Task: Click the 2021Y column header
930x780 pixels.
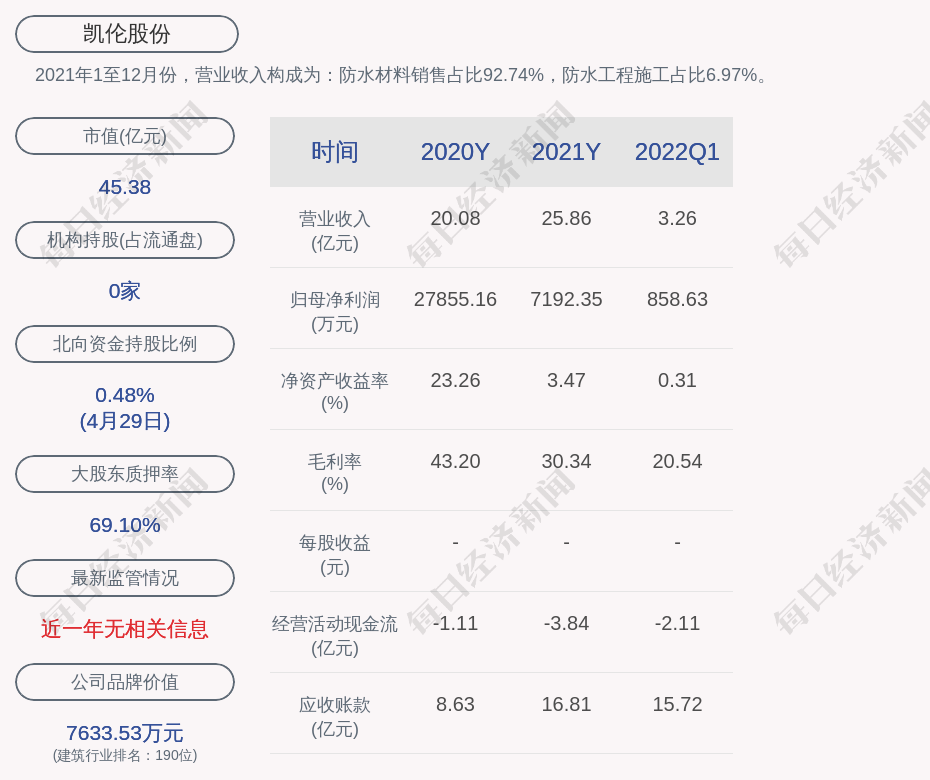Action: click(x=566, y=152)
